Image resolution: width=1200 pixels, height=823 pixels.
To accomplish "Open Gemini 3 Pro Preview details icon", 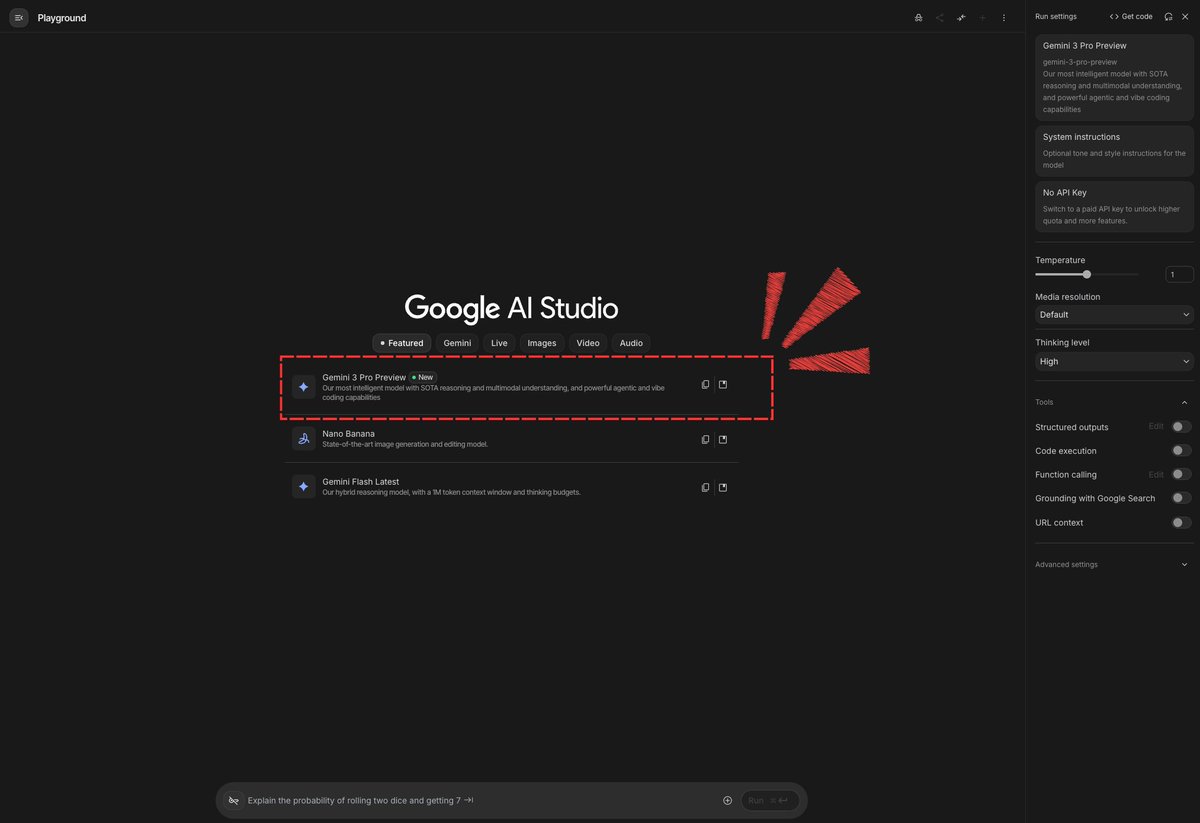I will click(x=723, y=385).
